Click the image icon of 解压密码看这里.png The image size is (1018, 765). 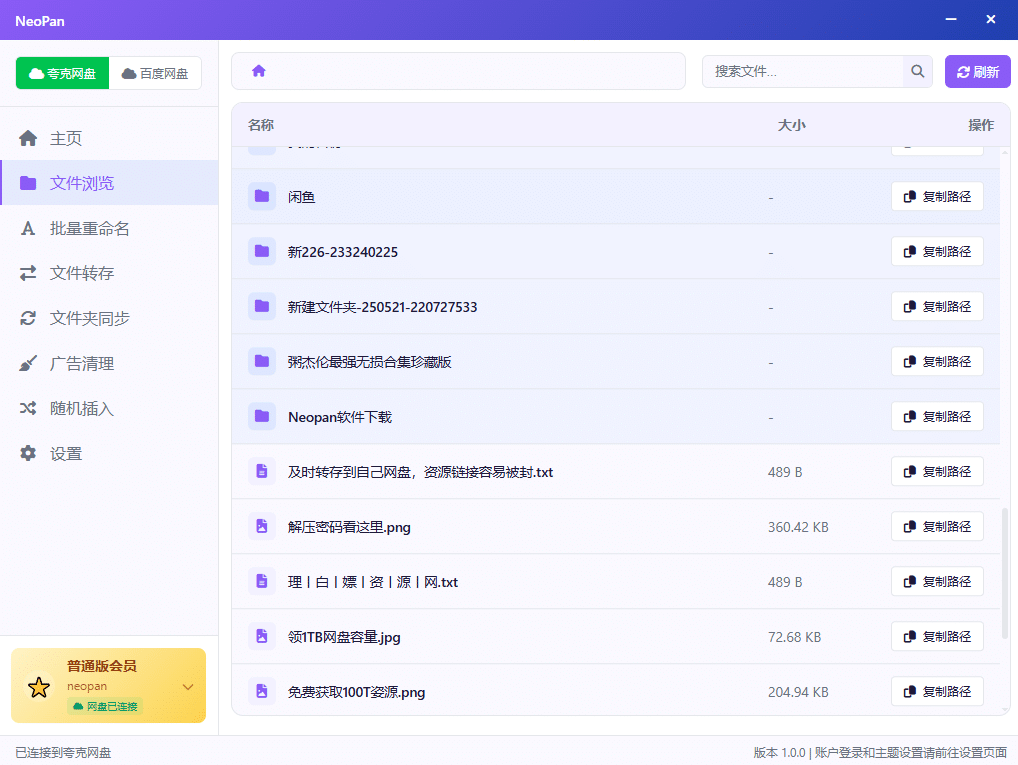262,526
